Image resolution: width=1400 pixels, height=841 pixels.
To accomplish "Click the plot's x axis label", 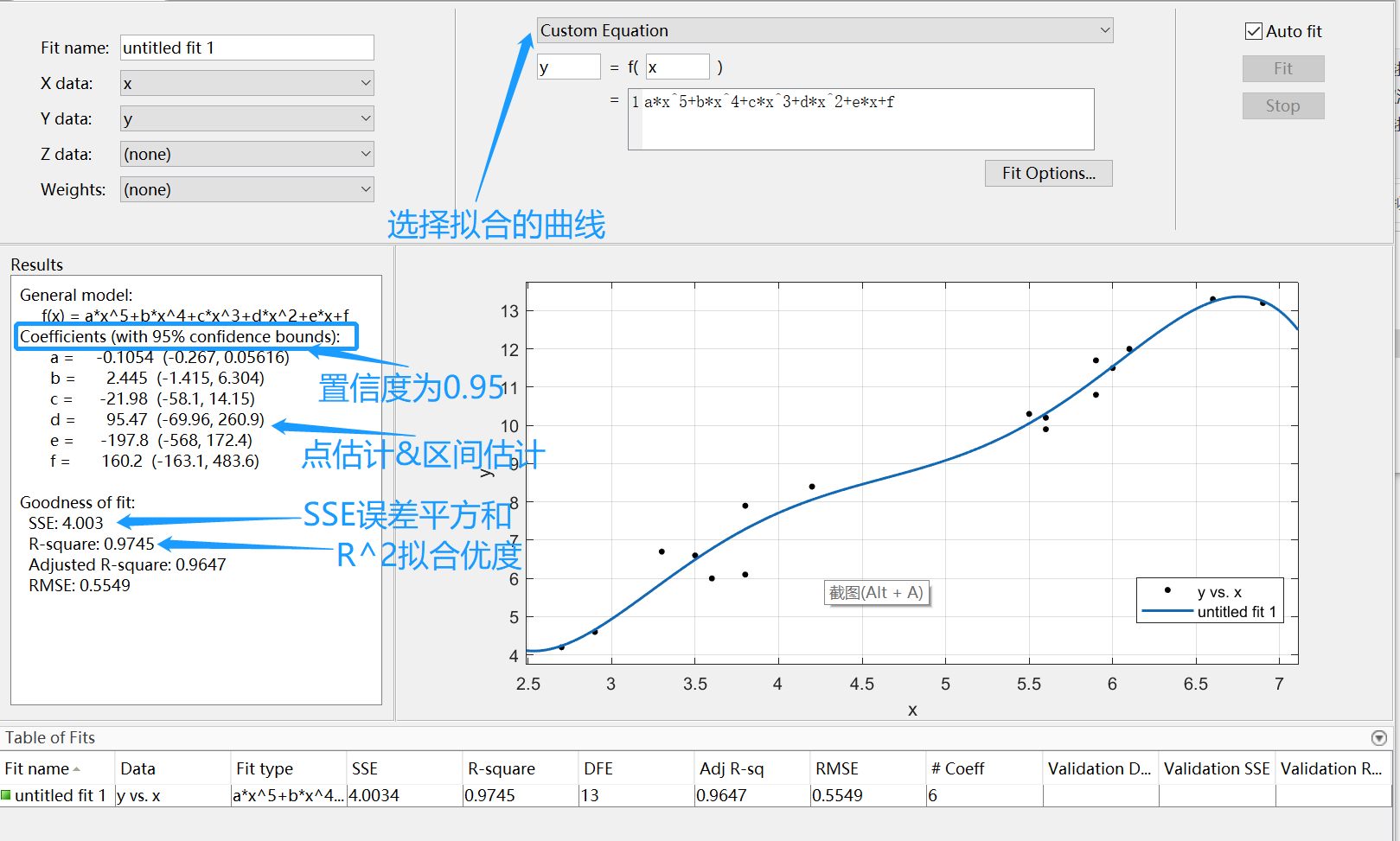I will pyautogui.click(x=912, y=710).
